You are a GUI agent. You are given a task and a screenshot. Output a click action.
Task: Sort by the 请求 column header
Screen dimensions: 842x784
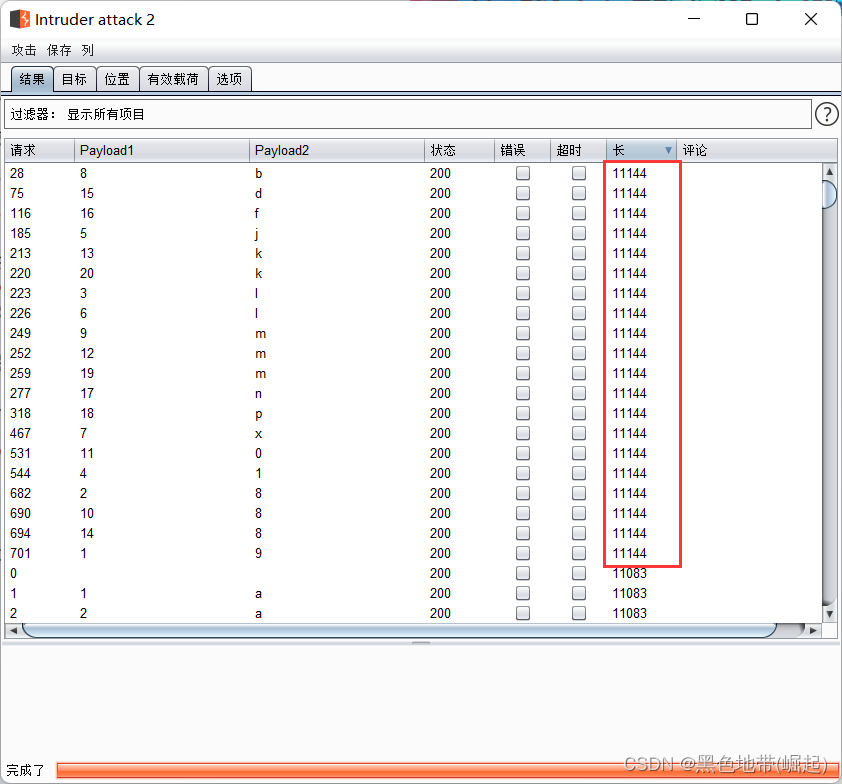39,150
